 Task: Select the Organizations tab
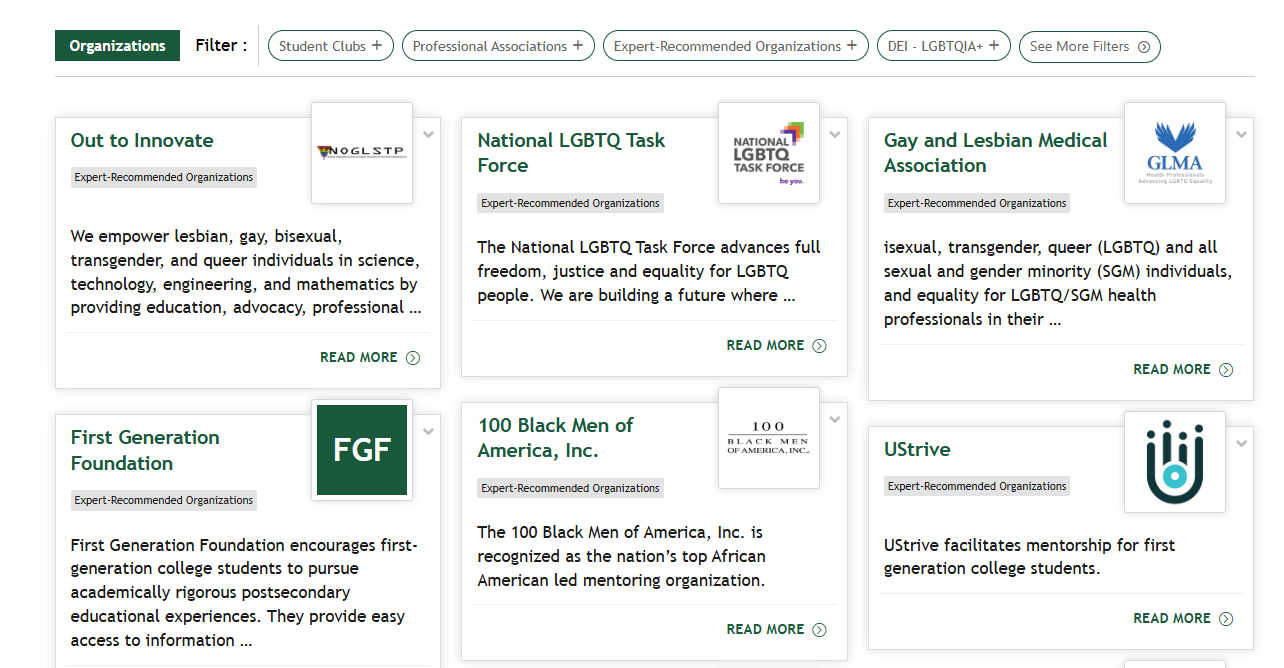click(x=117, y=46)
